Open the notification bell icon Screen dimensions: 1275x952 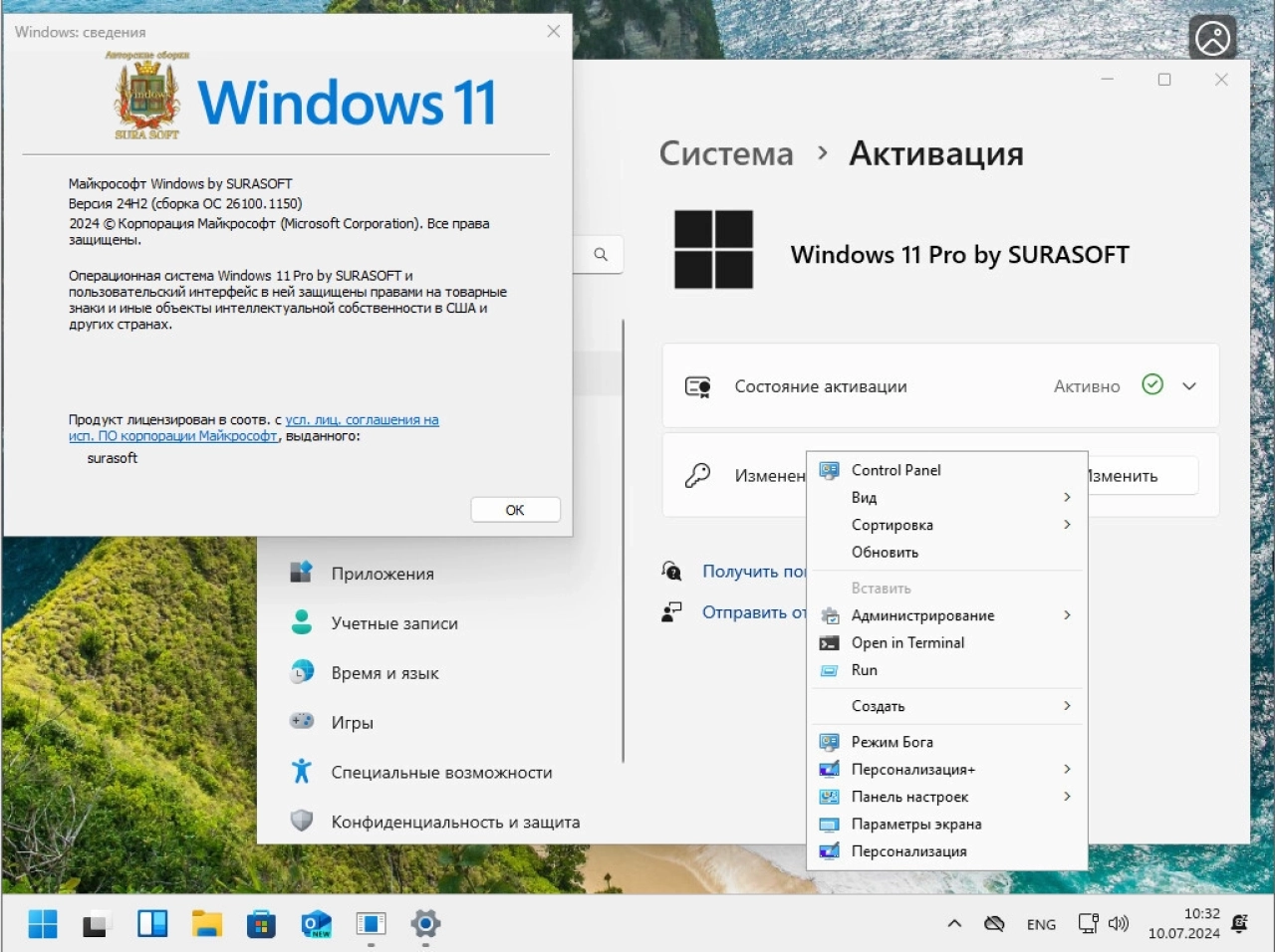[x=1240, y=924]
